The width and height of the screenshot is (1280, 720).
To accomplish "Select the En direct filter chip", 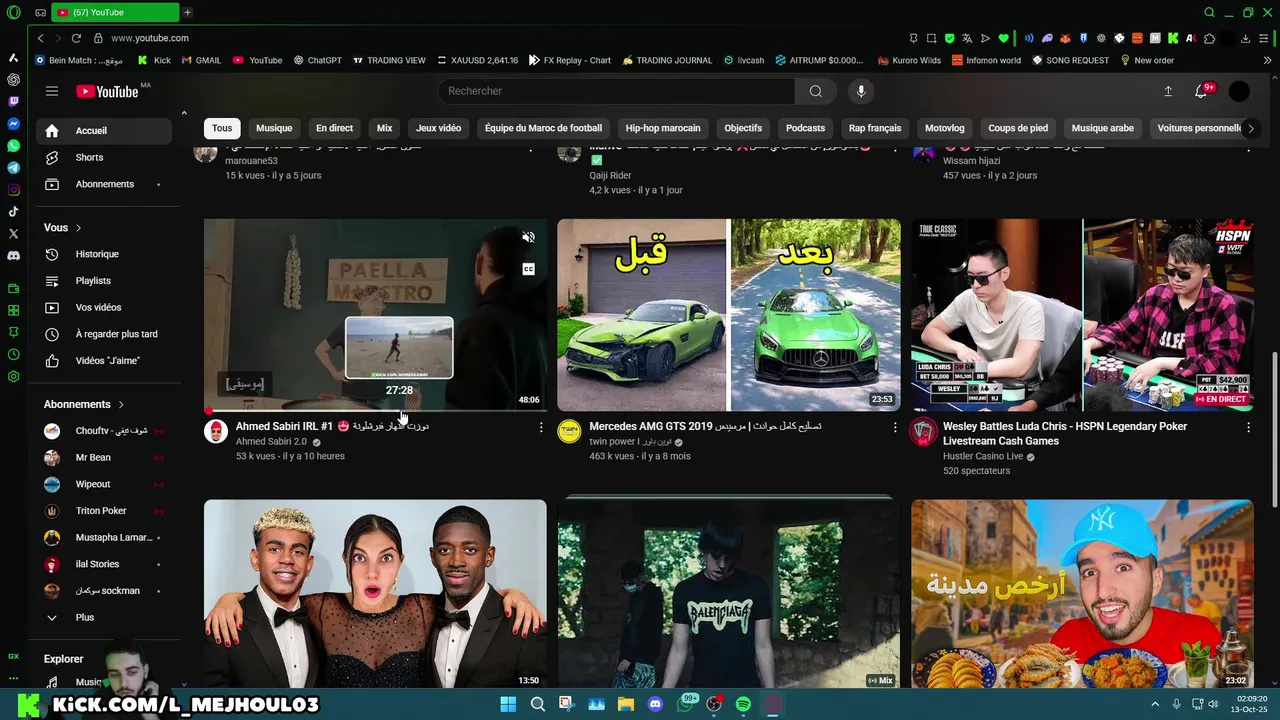I will point(334,128).
